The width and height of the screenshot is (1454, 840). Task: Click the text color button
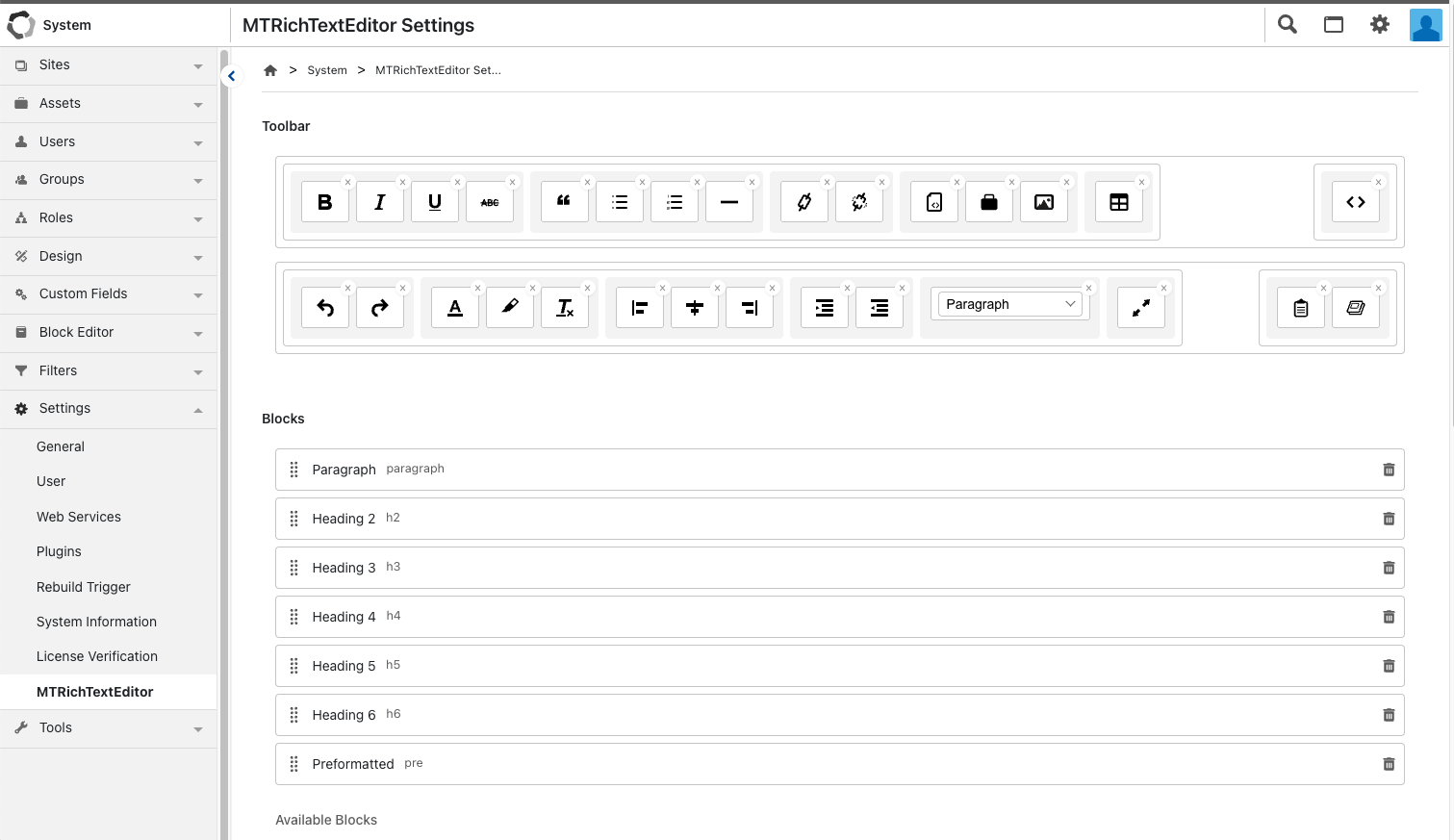[x=455, y=308]
